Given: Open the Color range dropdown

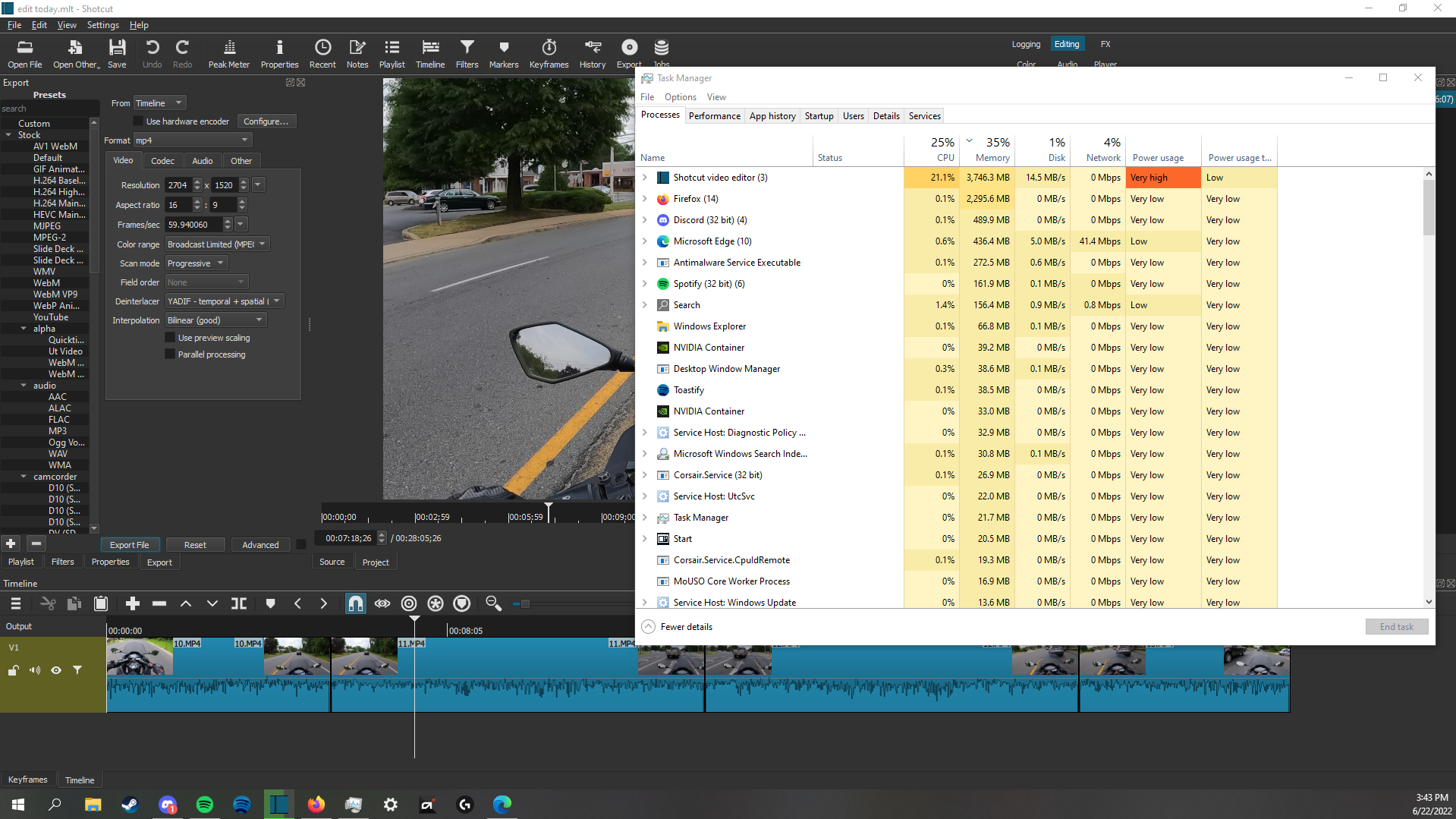Looking at the screenshot, I should pos(218,244).
